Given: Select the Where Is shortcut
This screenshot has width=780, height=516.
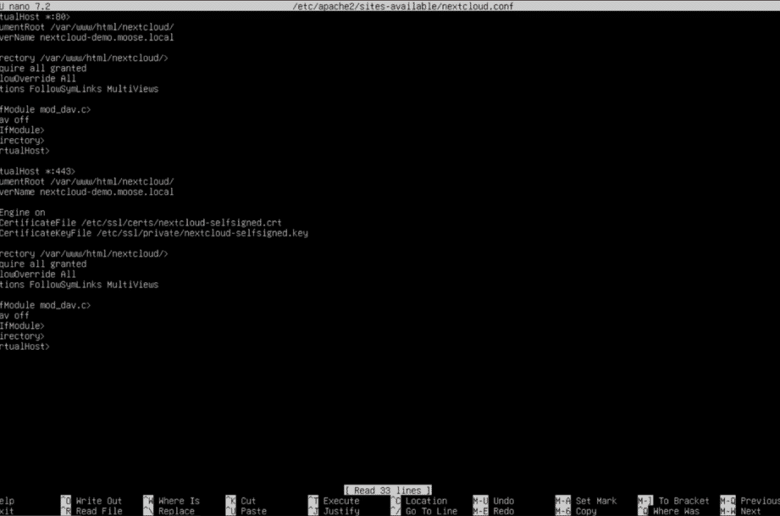Looking at the screenshot, I should pyautogui.click(x=179, y=501).
